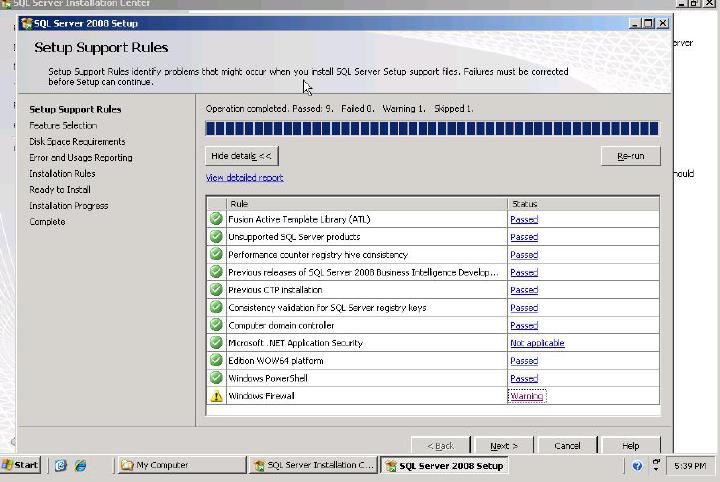The height and width of the screenshot is (482, 720).
Task: Open the Not applicable status link
Action: [x=537, y=343]
